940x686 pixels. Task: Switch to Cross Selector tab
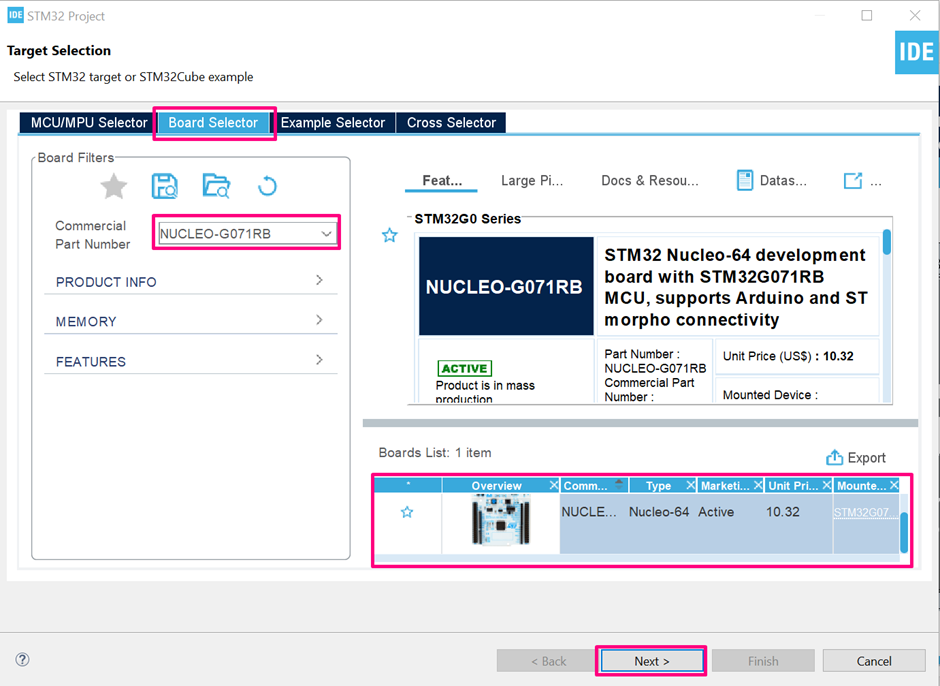[x=451, y=122]
